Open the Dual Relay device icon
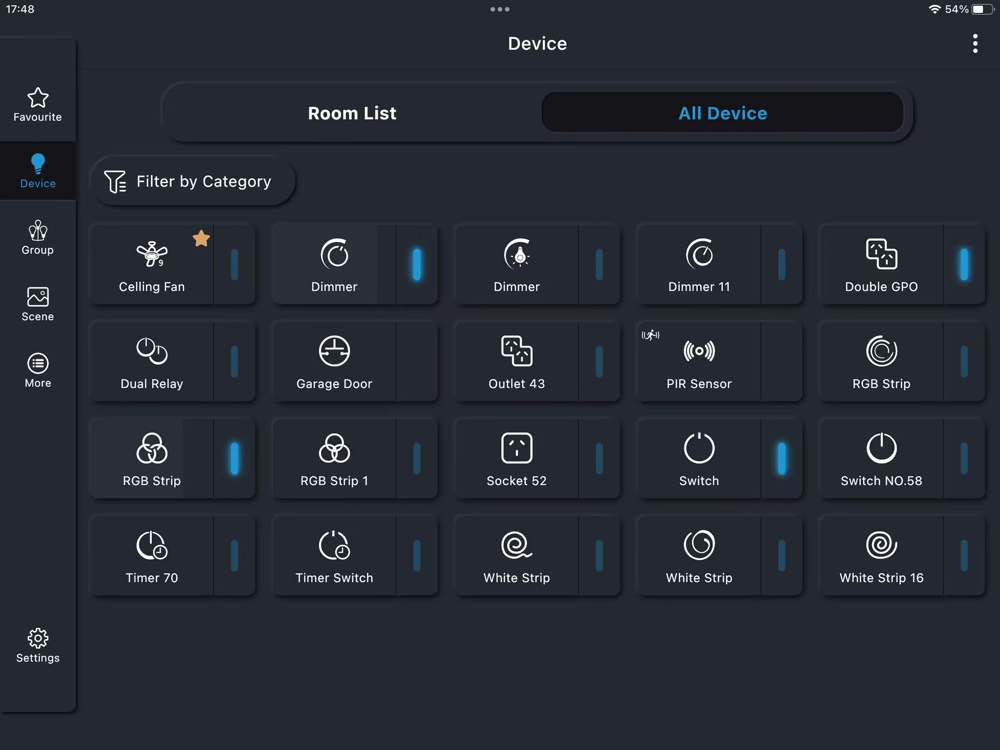1000x750 pixels. point(152,351)
